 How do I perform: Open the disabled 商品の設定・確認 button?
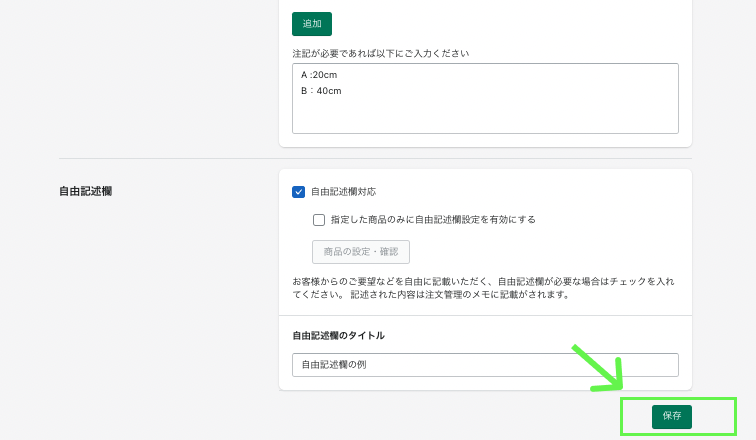pyautogui.click(x=360, y=251)
